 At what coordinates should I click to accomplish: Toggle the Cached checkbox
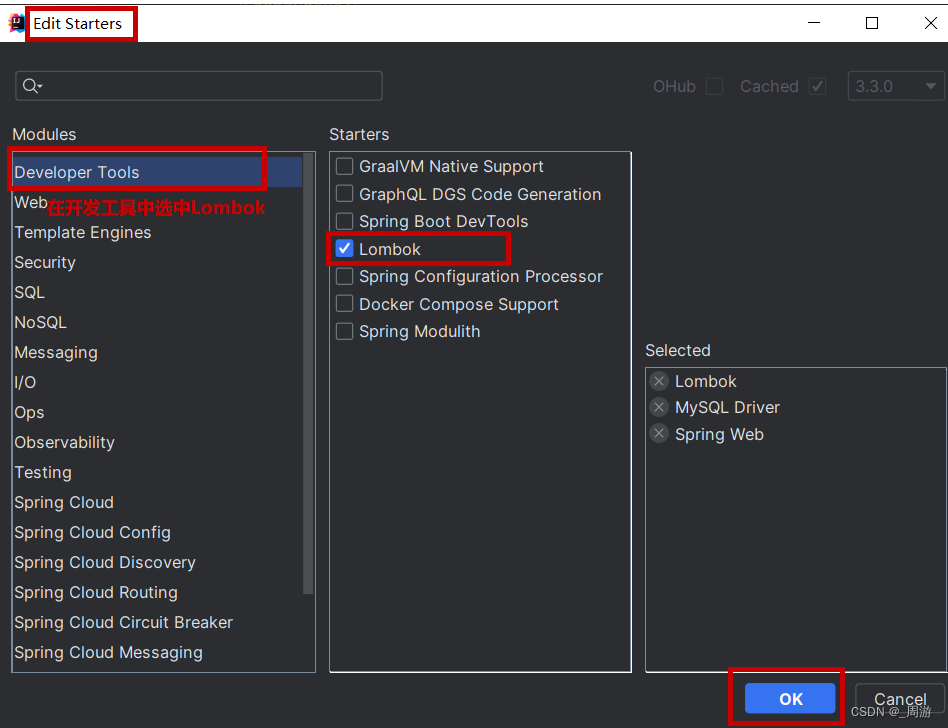(x=817, y=86)
